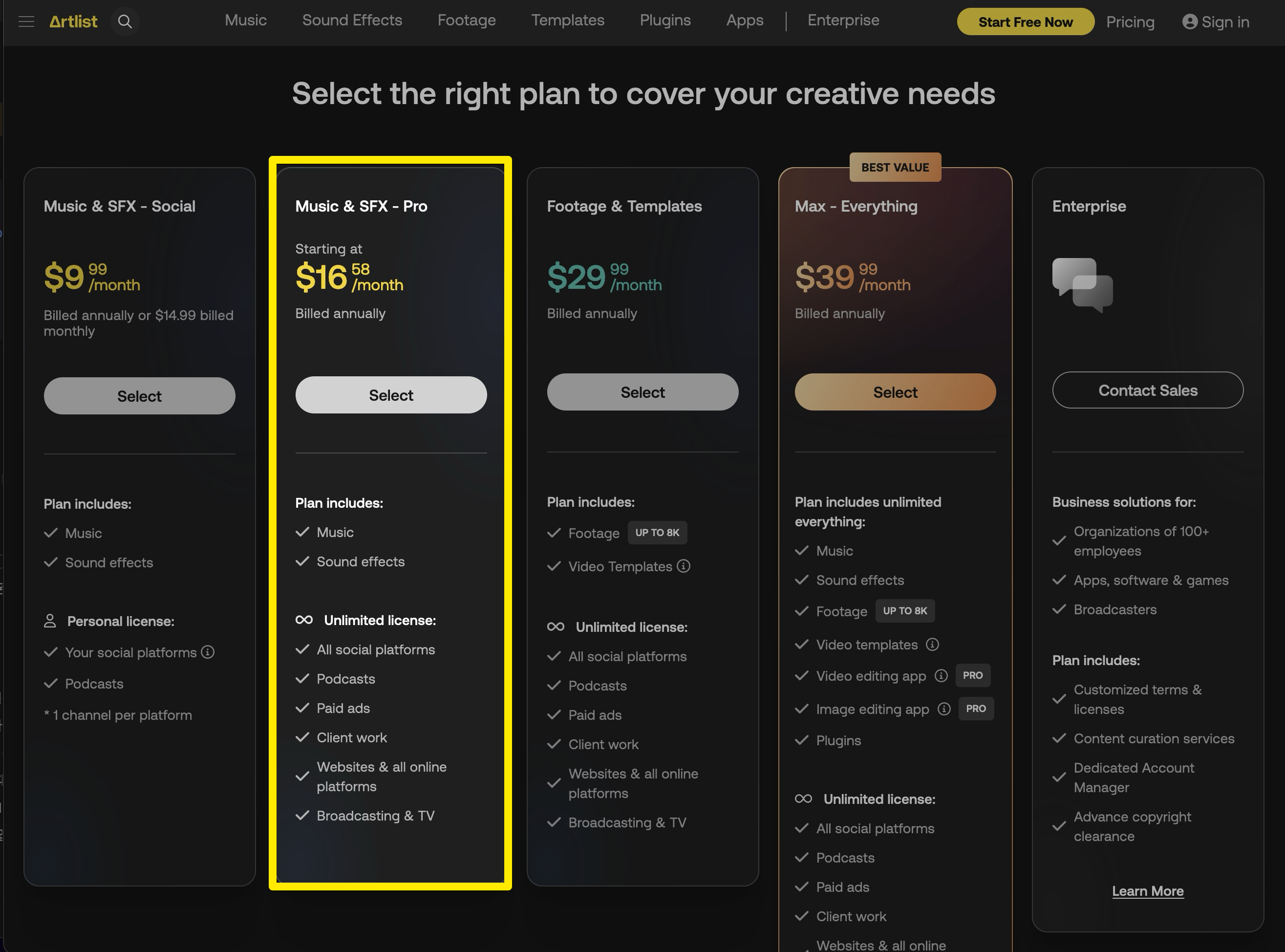Open the Music menu item
Image resolution: width=1285 pixels, height=952 pixels.
point(245,20)
